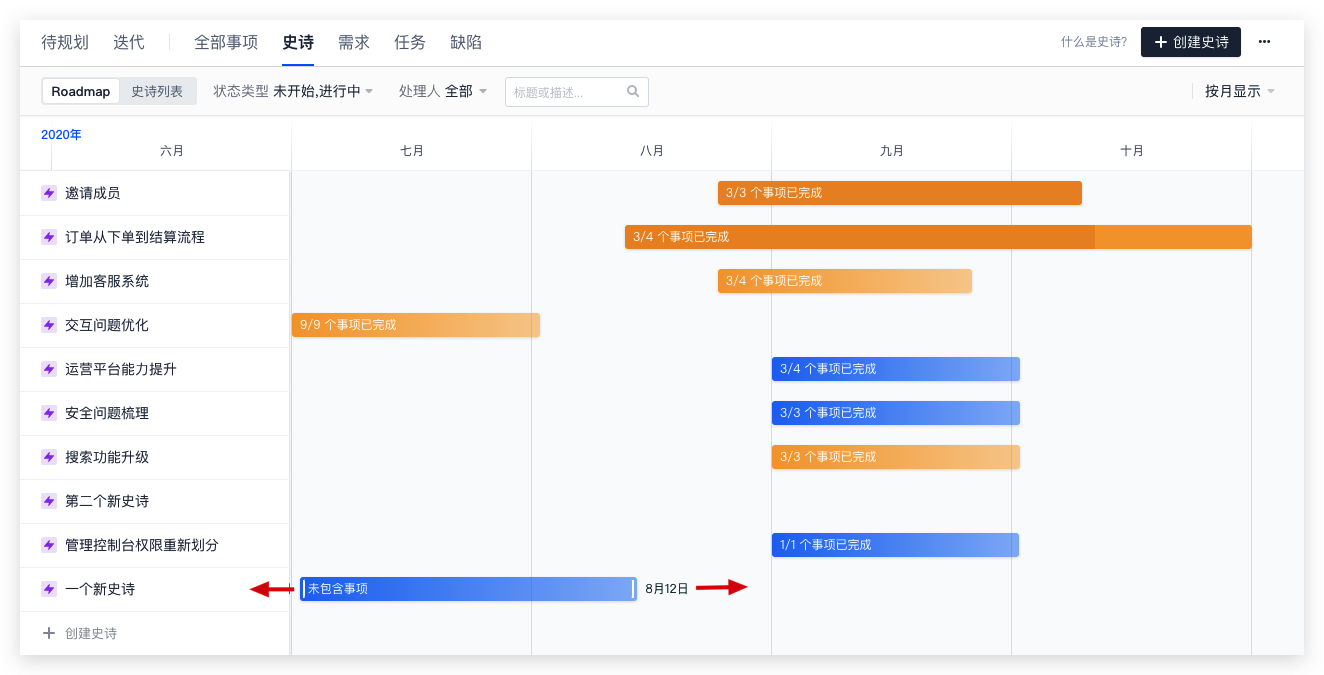
Task: Switch to 史诗列表 view
Action: tap(157, 91)
